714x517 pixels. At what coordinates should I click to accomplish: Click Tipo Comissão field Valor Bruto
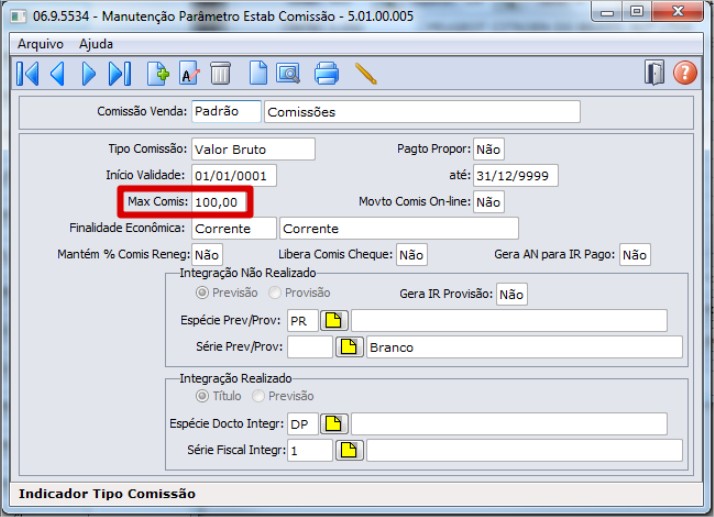253,149
